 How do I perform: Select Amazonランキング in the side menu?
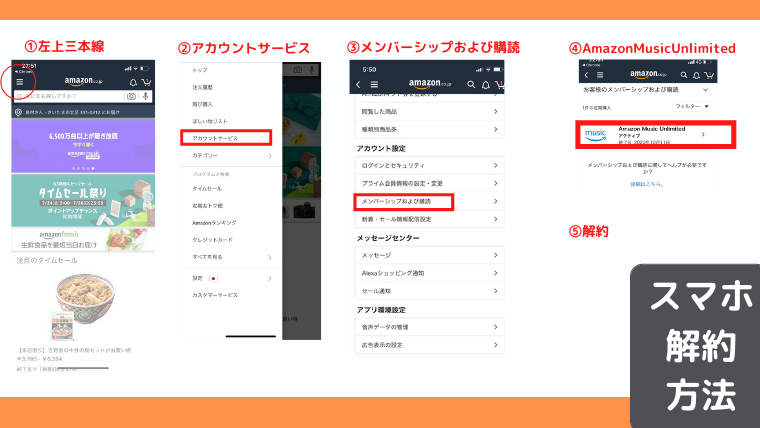coord(214,223)
